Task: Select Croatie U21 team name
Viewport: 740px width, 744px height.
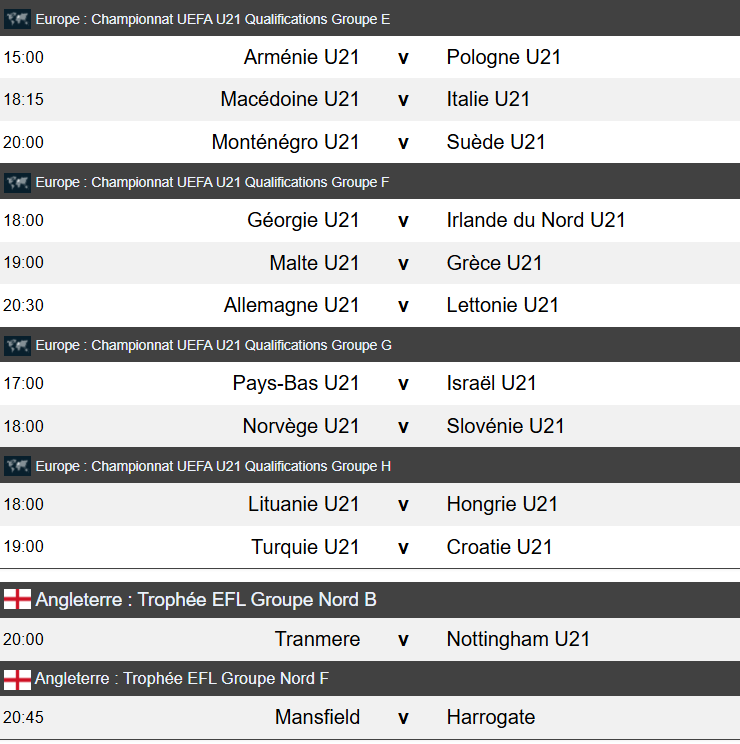Action: click(x=500, y=547)
